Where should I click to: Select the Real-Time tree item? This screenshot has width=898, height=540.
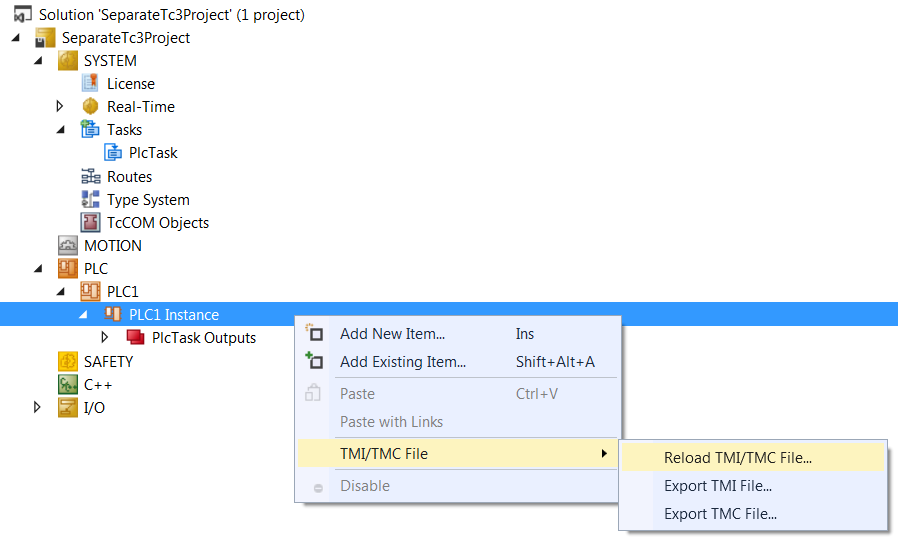click(x=141, y=107)
